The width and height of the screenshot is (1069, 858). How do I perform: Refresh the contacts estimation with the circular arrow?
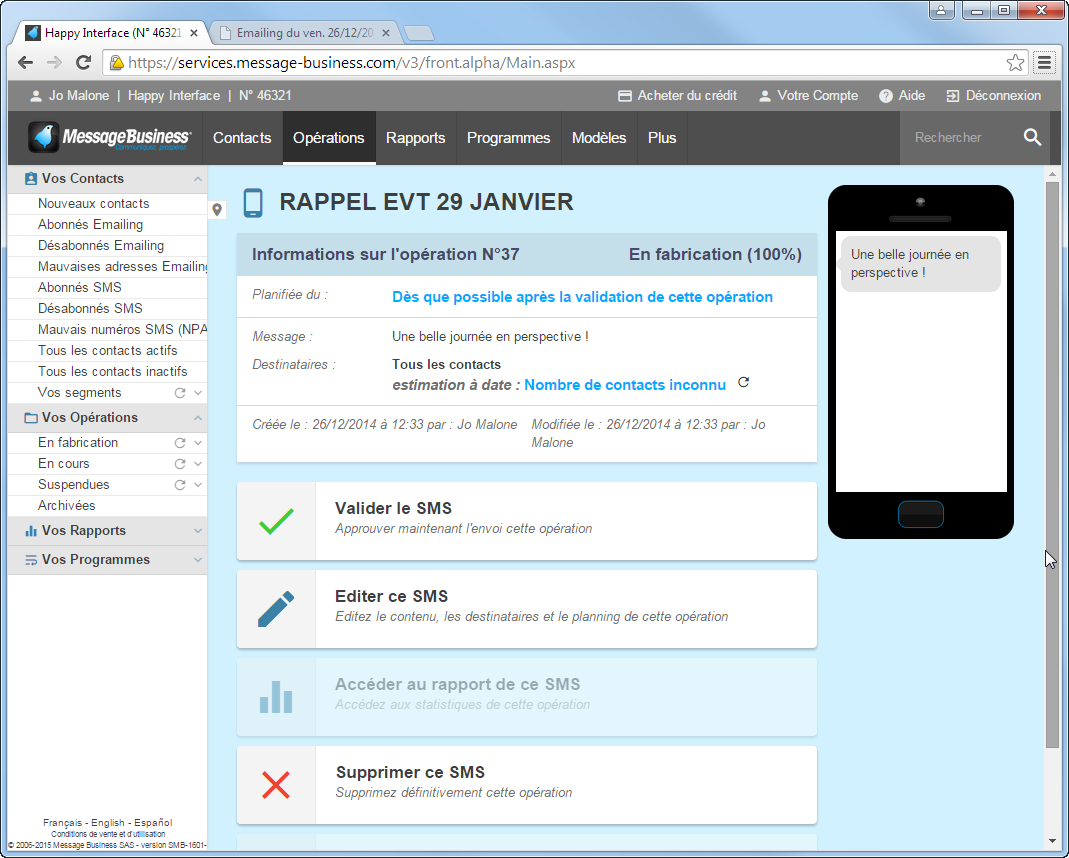(743, 383)
